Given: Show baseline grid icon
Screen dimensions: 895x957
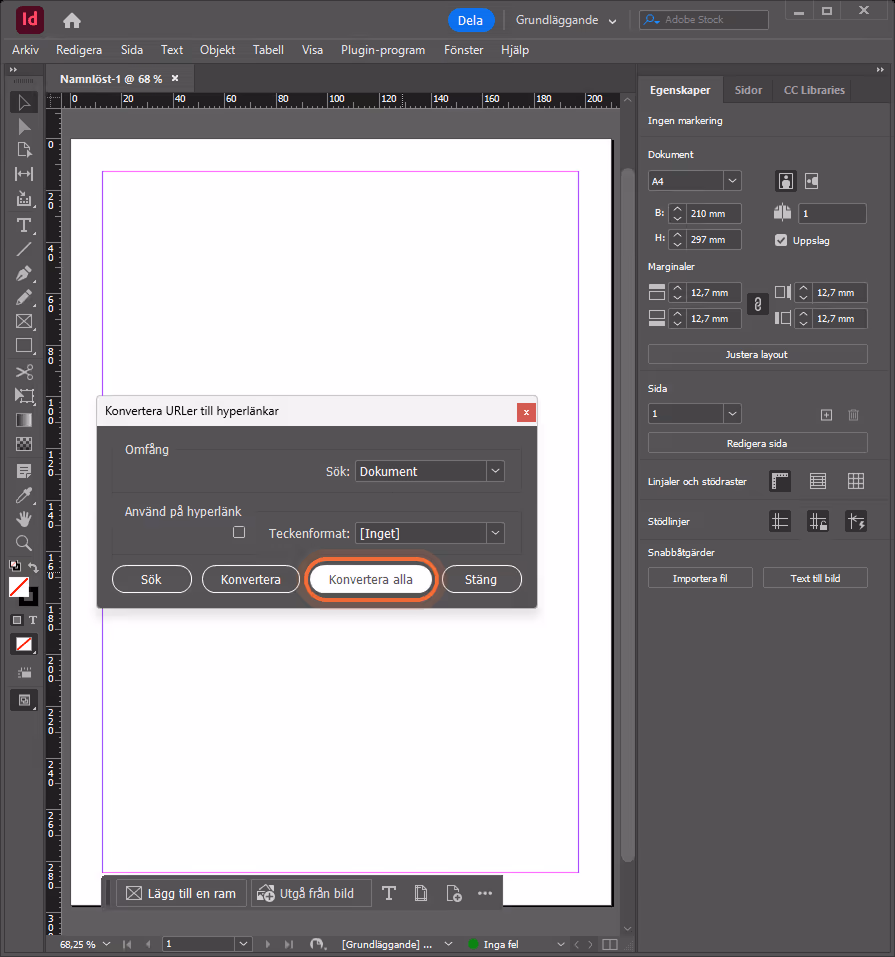Looking at the screenshot, I should [817, 481].
